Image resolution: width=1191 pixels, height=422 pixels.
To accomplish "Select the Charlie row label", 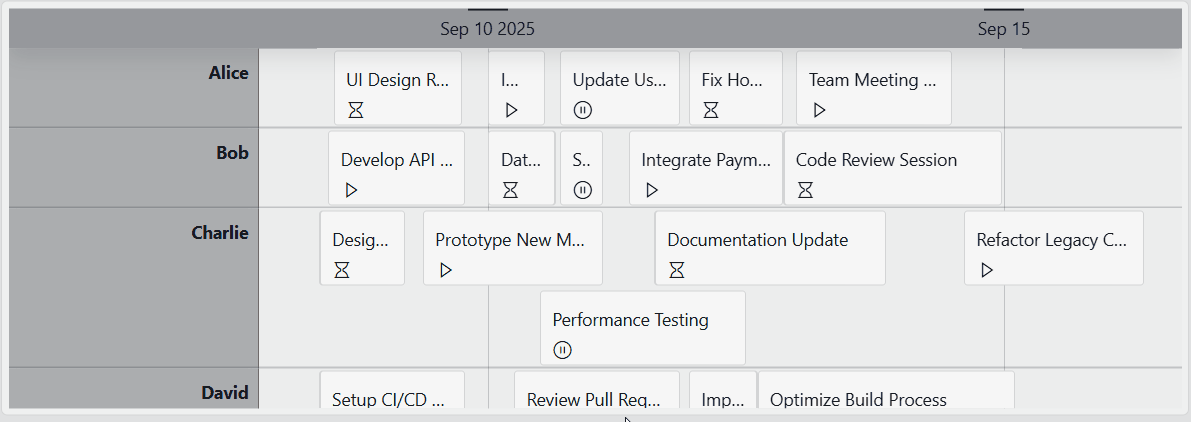I will [x=220, y=232].
